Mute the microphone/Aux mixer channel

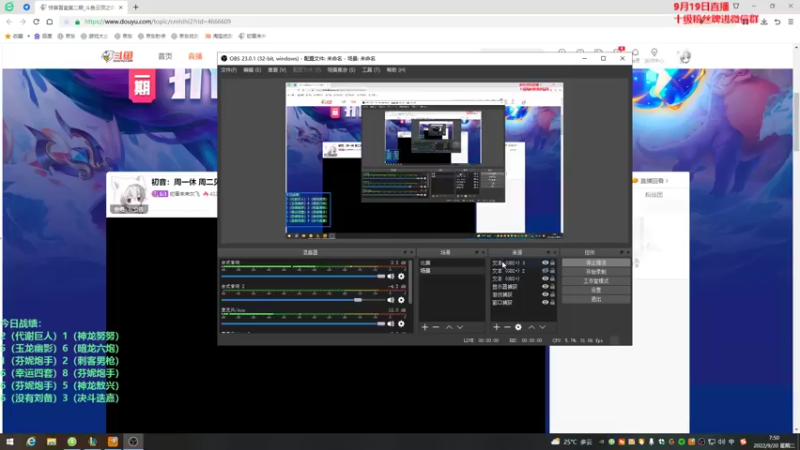(x=391, y=324)
